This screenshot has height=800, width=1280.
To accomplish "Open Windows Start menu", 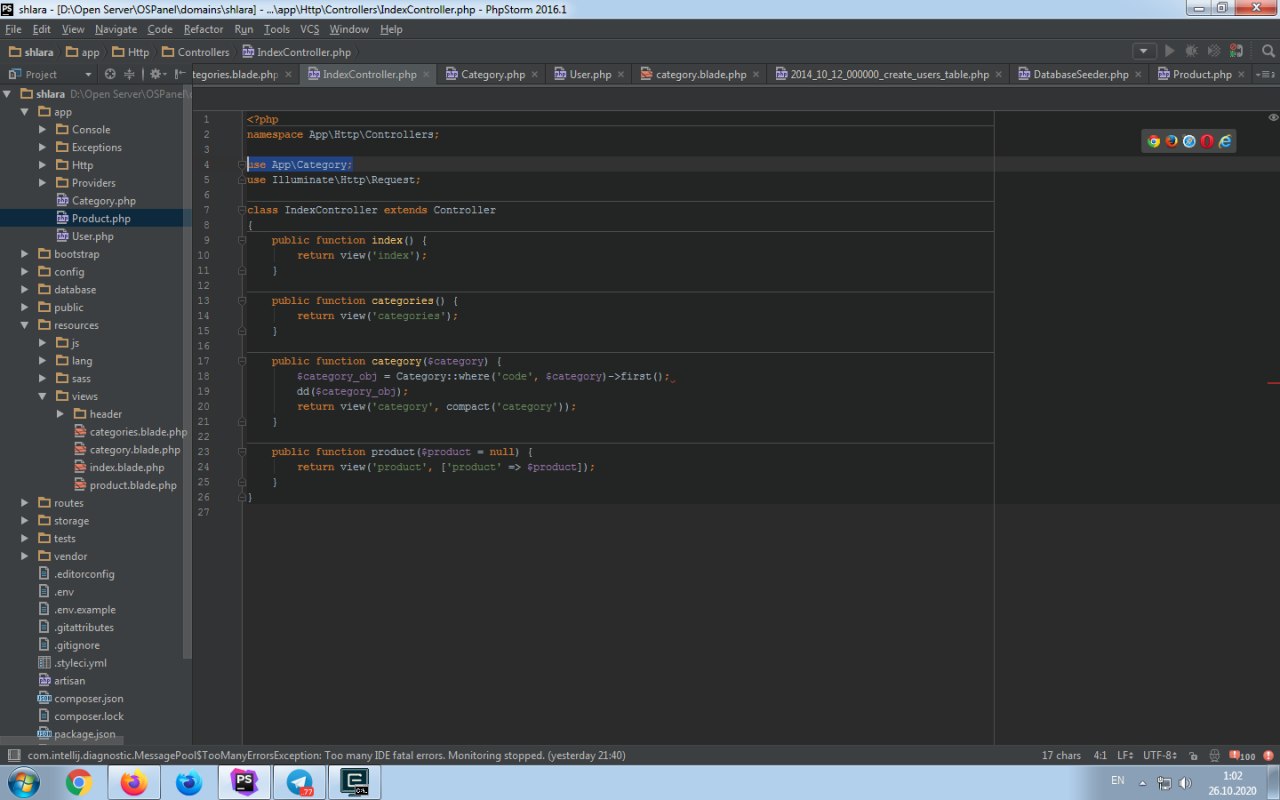I will point(22,782).
